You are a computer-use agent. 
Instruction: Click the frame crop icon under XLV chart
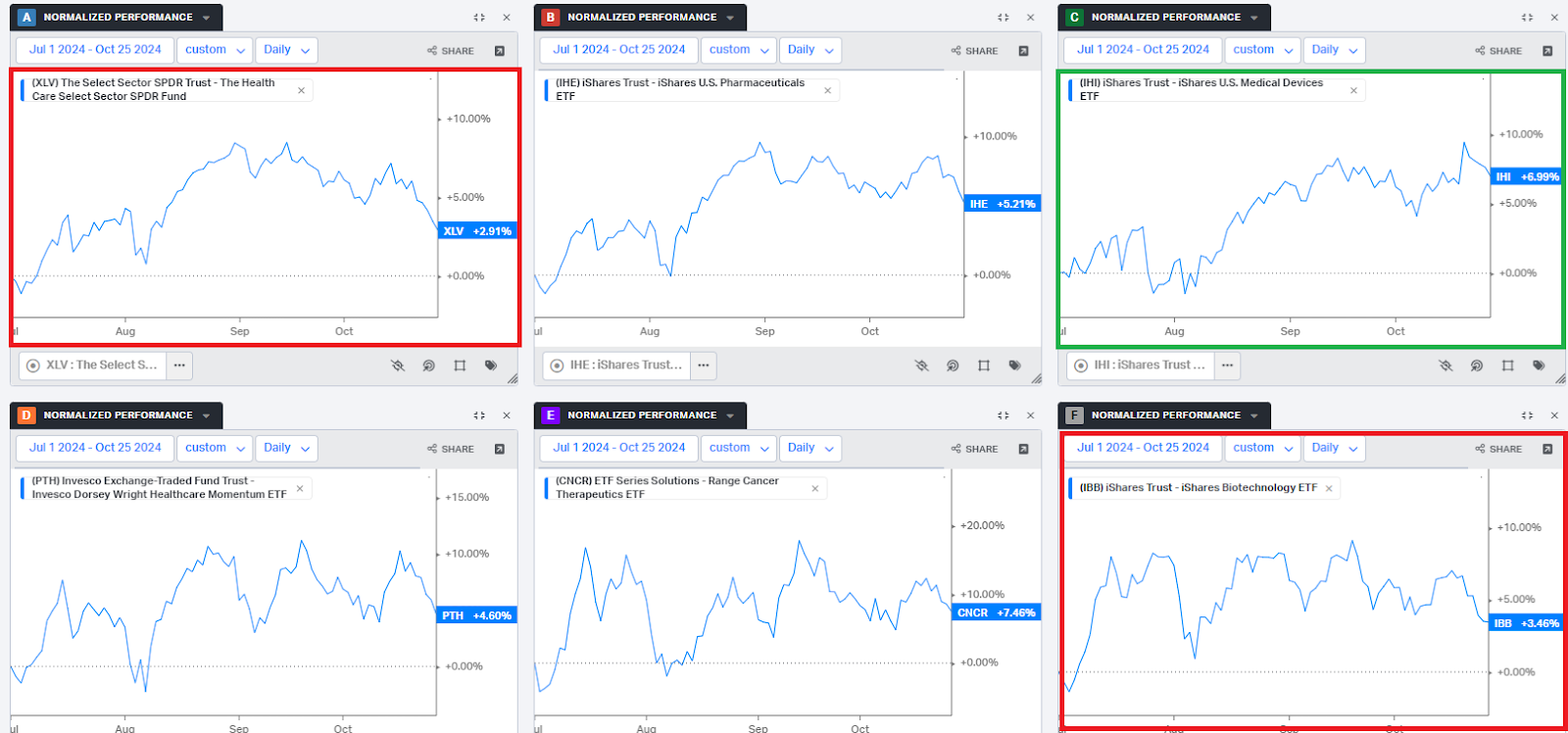coord(460,366)
